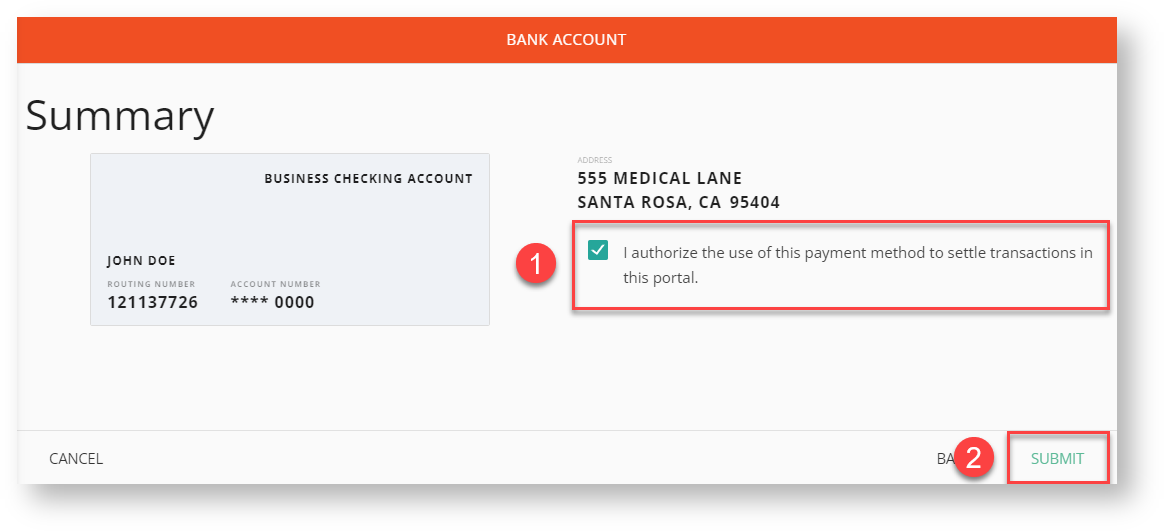
Task: Click the "this portal." authorization text line
Action: pyautogui.click(x=660, y=278)
